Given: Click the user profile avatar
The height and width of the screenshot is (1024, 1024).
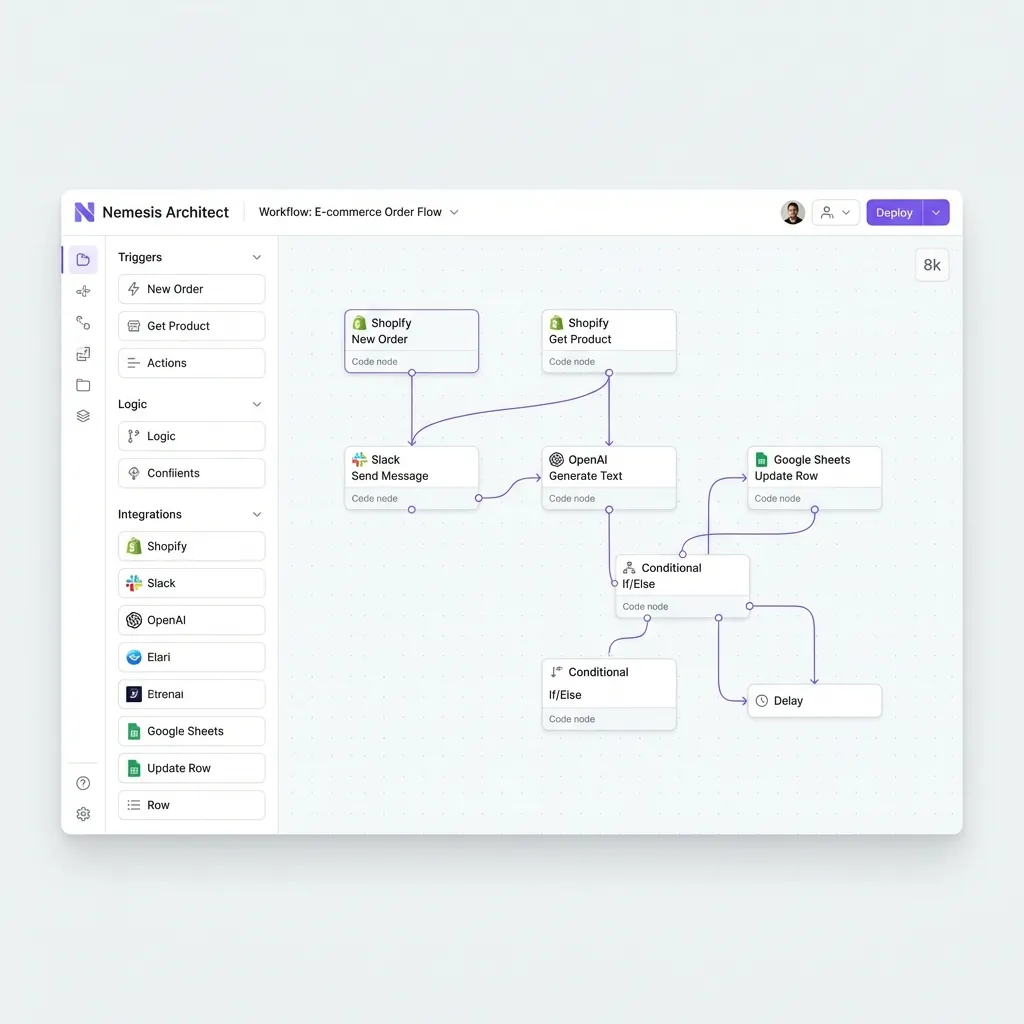Looking at the screenshot, I should coord(792,212).
